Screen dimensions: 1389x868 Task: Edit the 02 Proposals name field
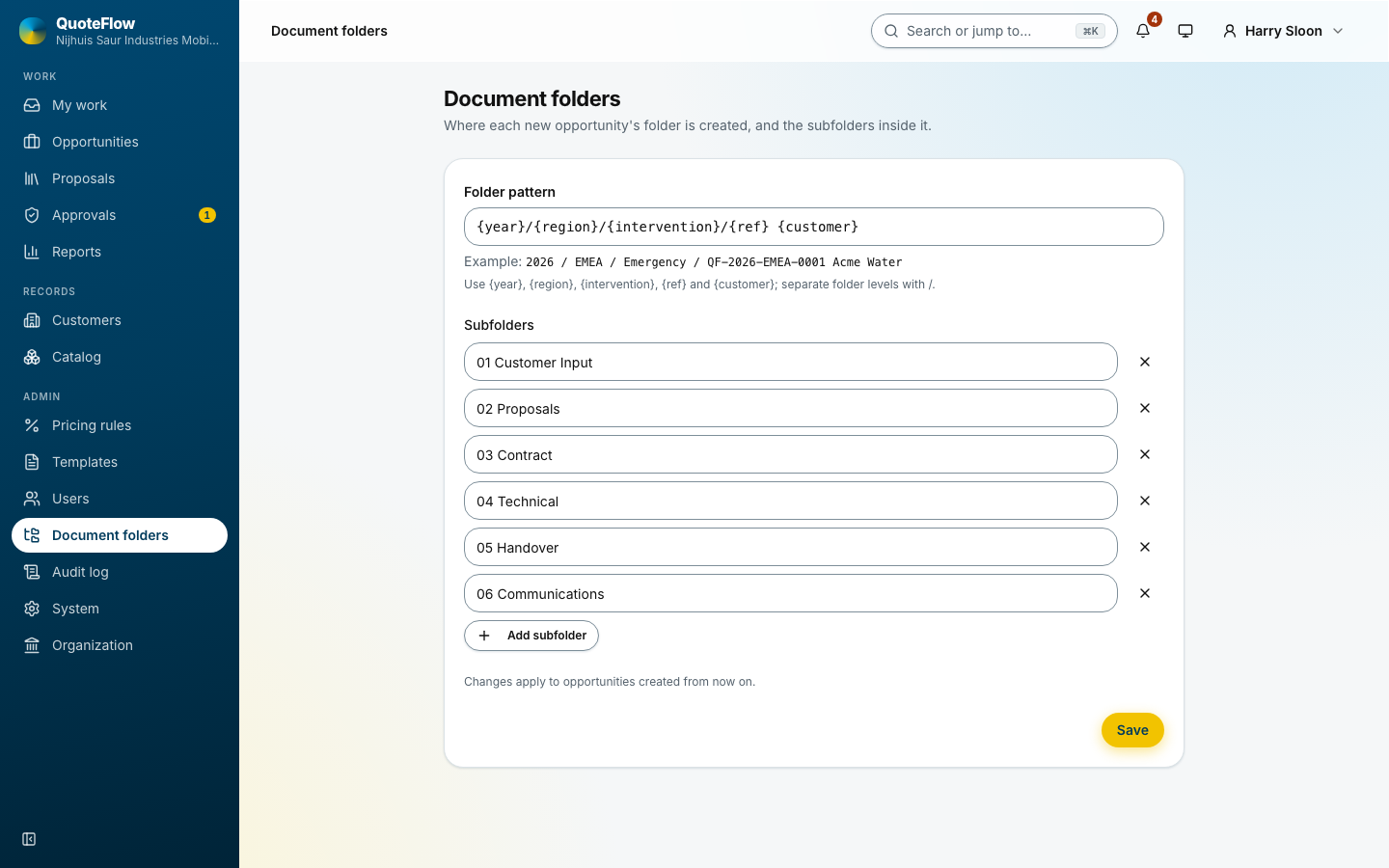(x=791, y=408)
